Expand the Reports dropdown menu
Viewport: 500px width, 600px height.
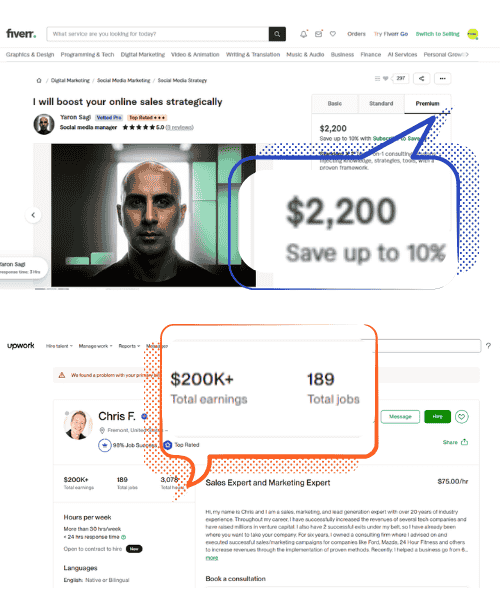[129, 346]
